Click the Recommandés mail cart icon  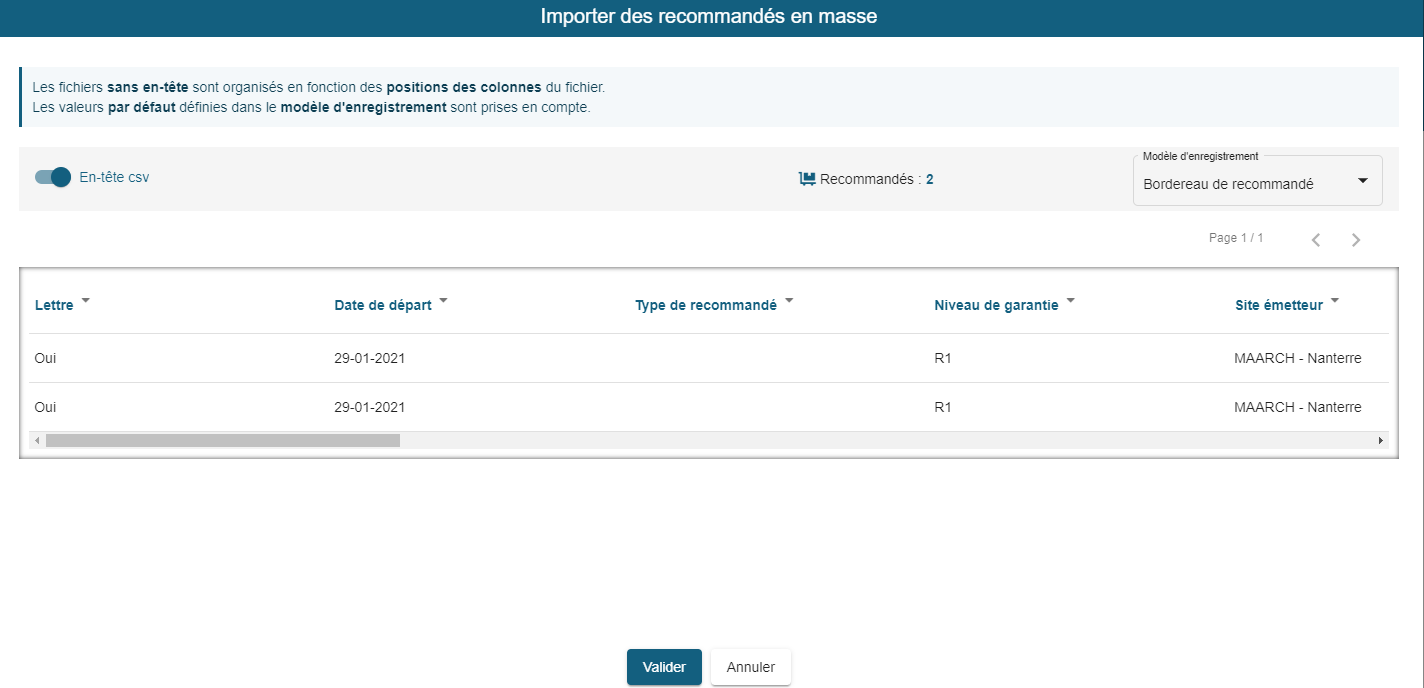(807, 179)
